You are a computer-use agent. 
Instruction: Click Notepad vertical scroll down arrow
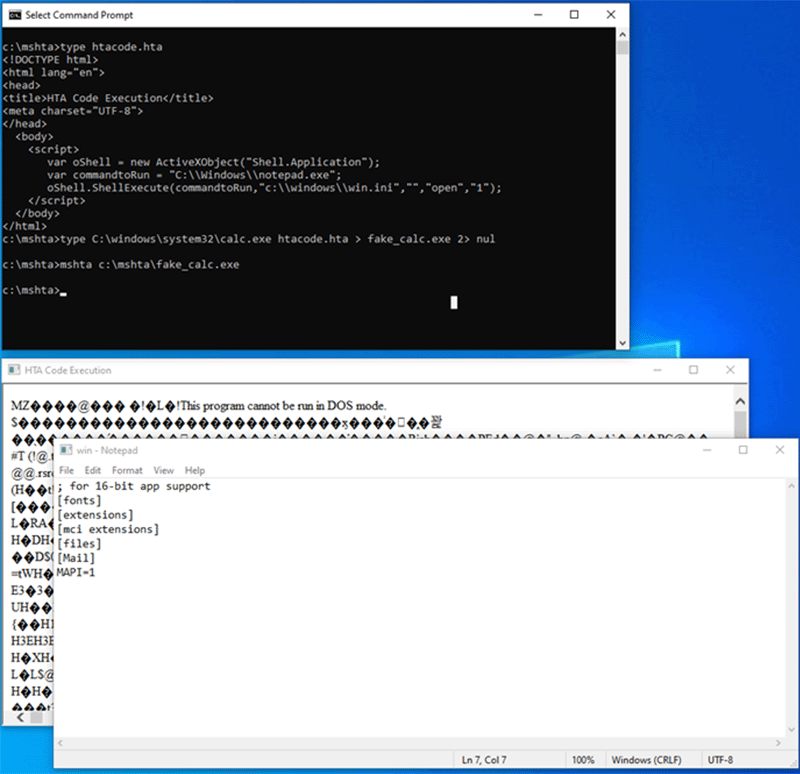791,730
